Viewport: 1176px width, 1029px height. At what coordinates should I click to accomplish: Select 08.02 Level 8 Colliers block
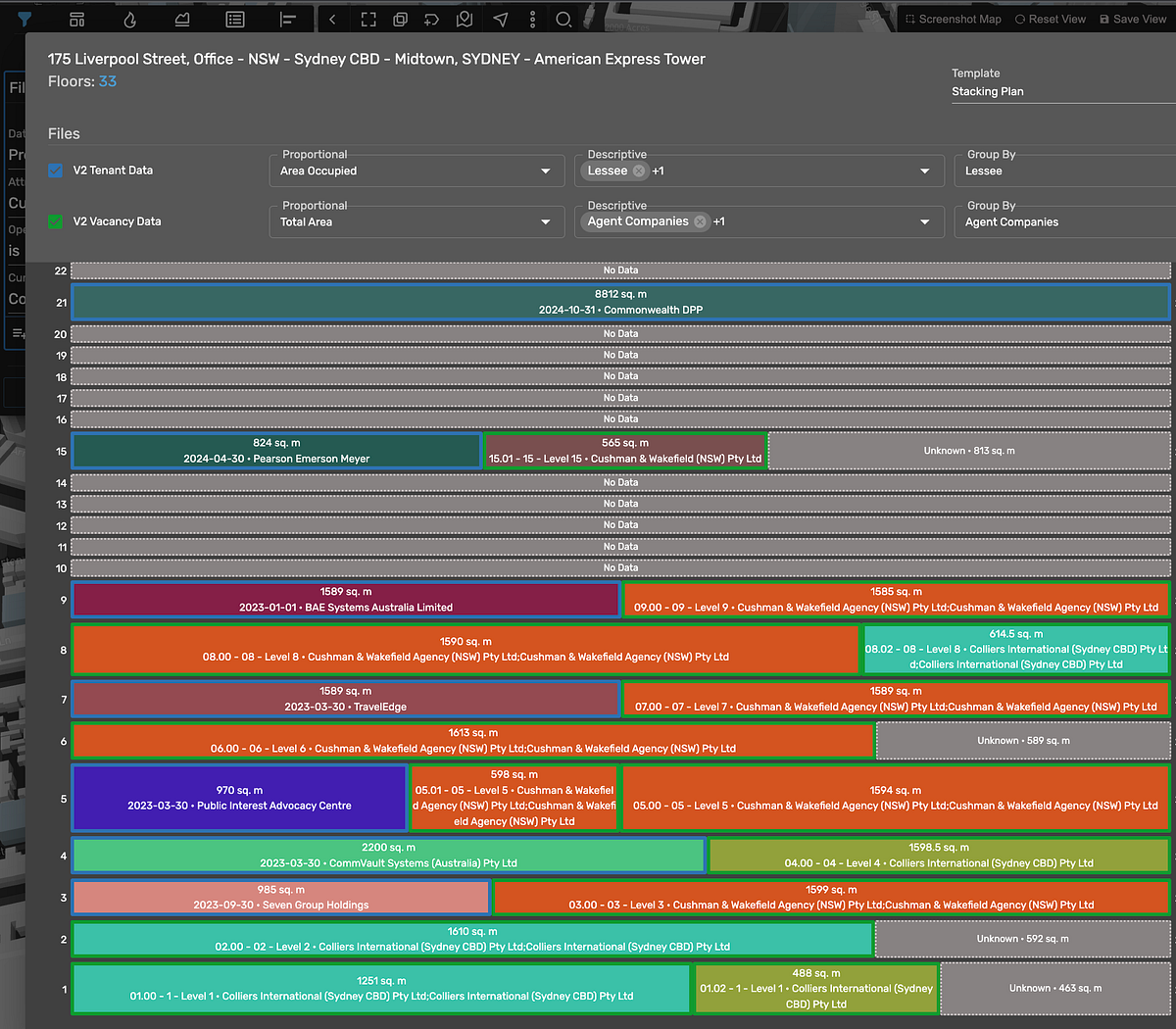(x=1016, y=649)
